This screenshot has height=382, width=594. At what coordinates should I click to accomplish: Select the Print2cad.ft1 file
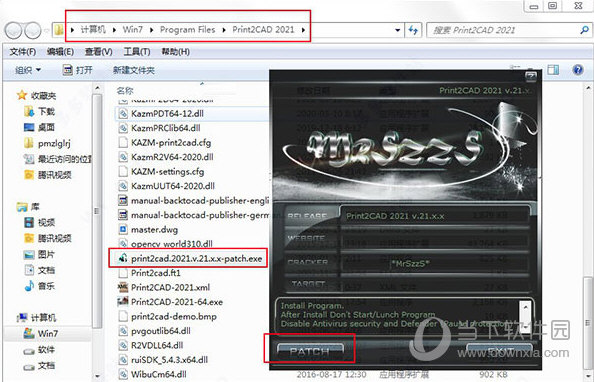156,273
